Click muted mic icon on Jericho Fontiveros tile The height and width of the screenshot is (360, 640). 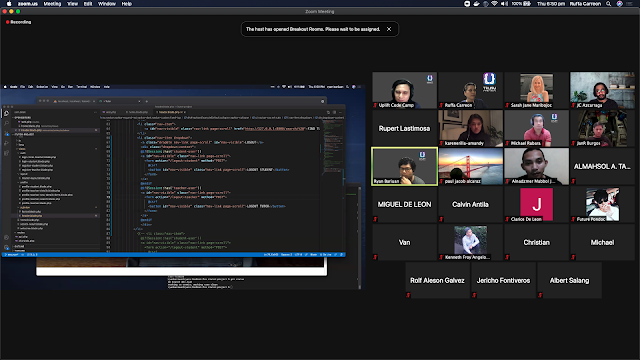click(474, 295)
